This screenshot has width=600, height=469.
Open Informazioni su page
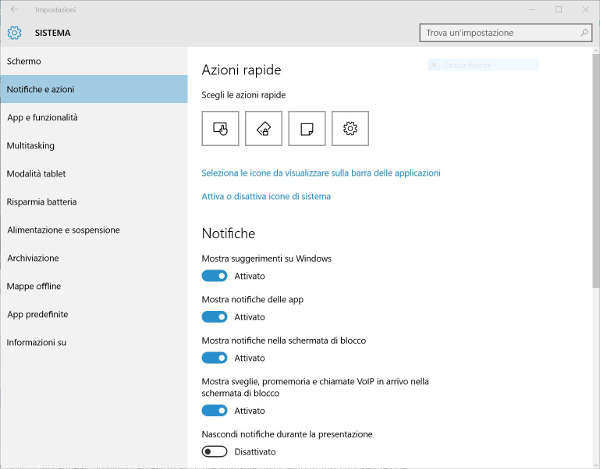click(36, 342)
